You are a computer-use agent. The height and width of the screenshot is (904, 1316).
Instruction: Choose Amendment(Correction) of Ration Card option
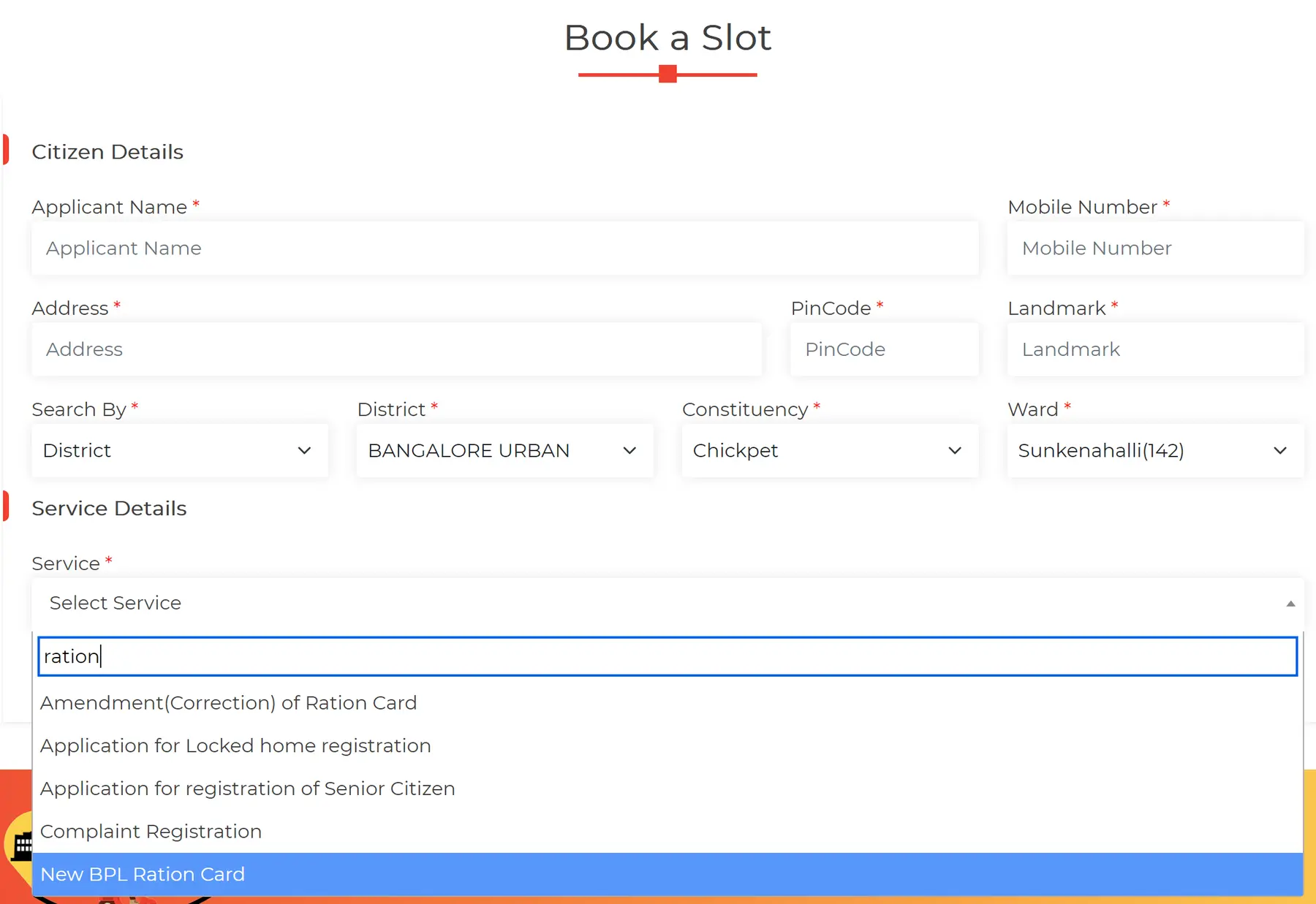coord(229,703)
